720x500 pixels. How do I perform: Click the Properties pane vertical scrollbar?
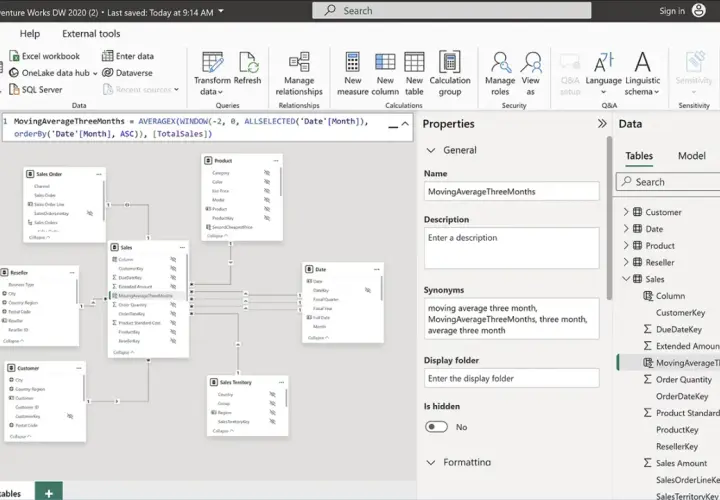[x=609, y=219]
